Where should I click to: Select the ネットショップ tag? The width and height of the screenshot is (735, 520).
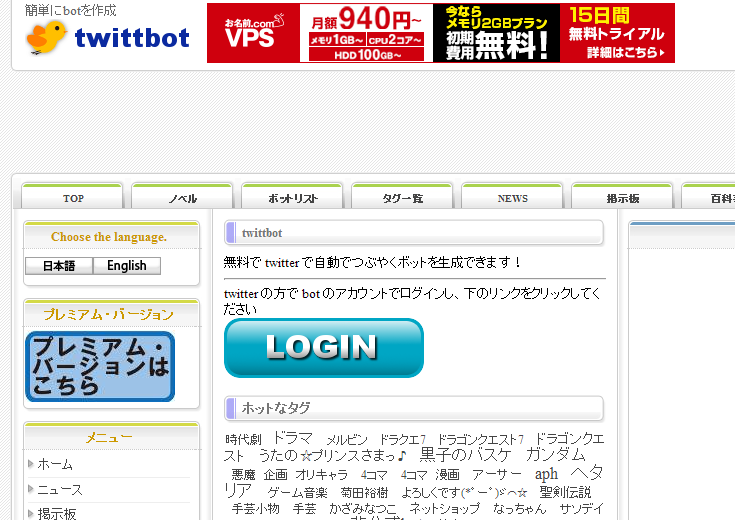445,508
